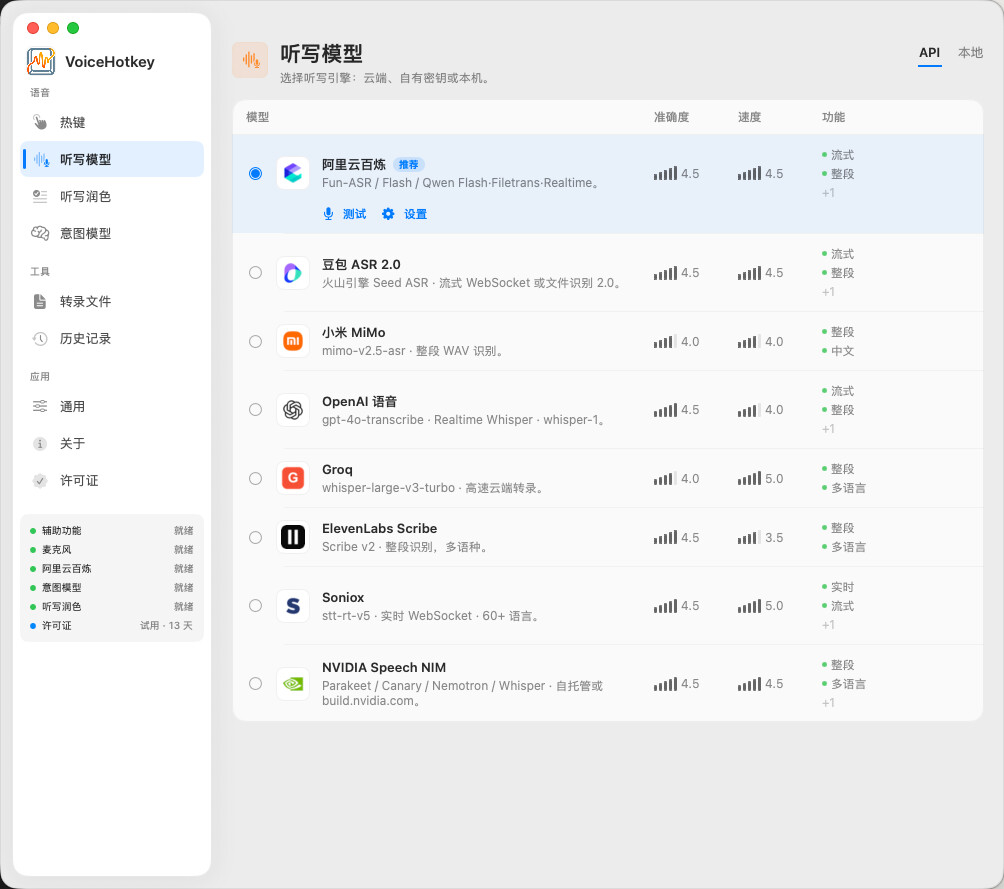
Task: Click the 小米 MiMo orange logo
Action: (x=293, y=341)
